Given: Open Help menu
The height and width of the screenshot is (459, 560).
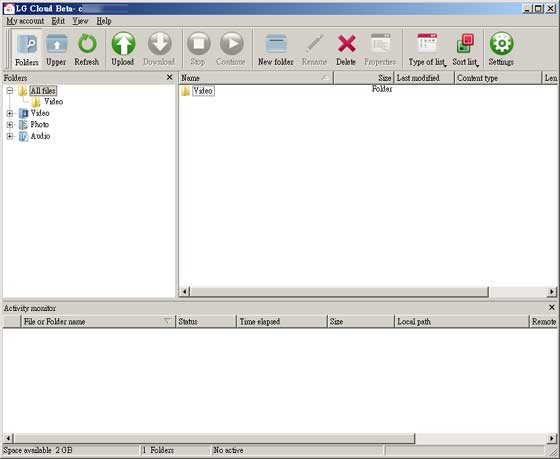Looking at the screenshot, I should tap(104, 21).
